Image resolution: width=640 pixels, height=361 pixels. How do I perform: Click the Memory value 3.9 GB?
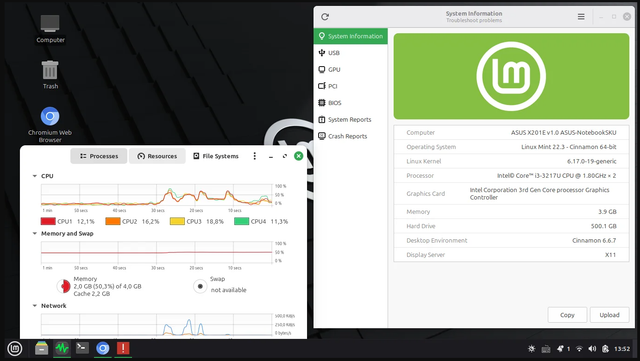(607, 212)
